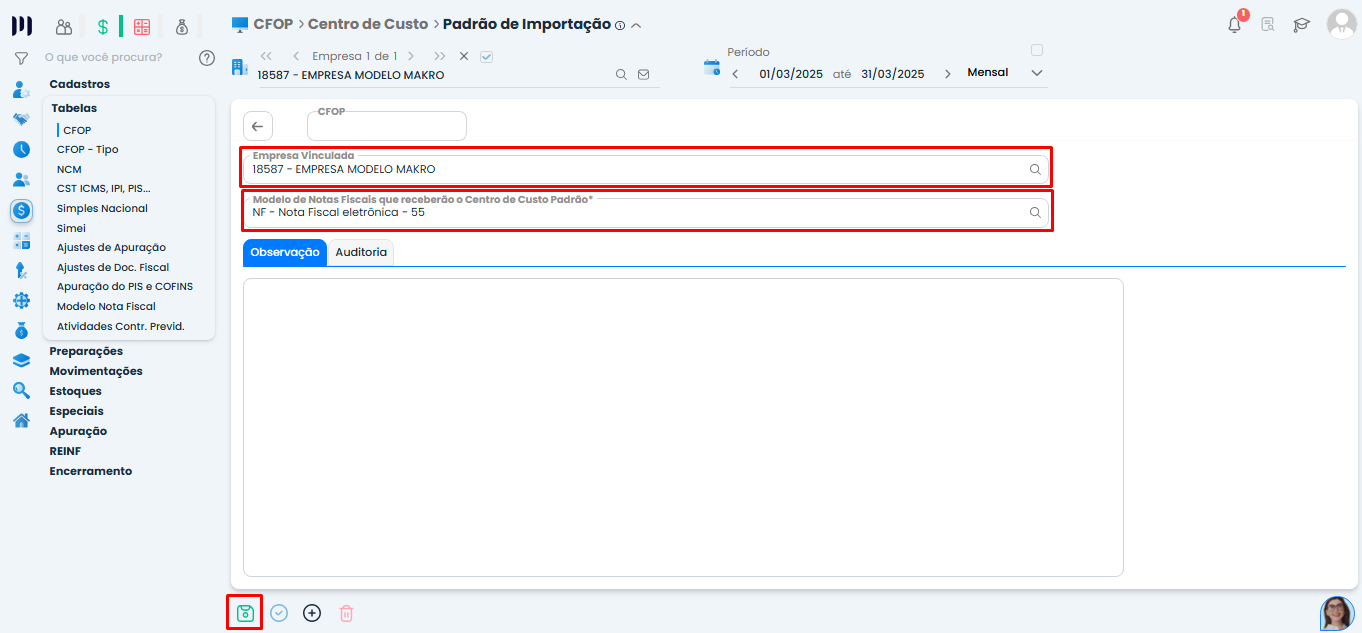Go to next period arrow

click(x=948, y=74)
